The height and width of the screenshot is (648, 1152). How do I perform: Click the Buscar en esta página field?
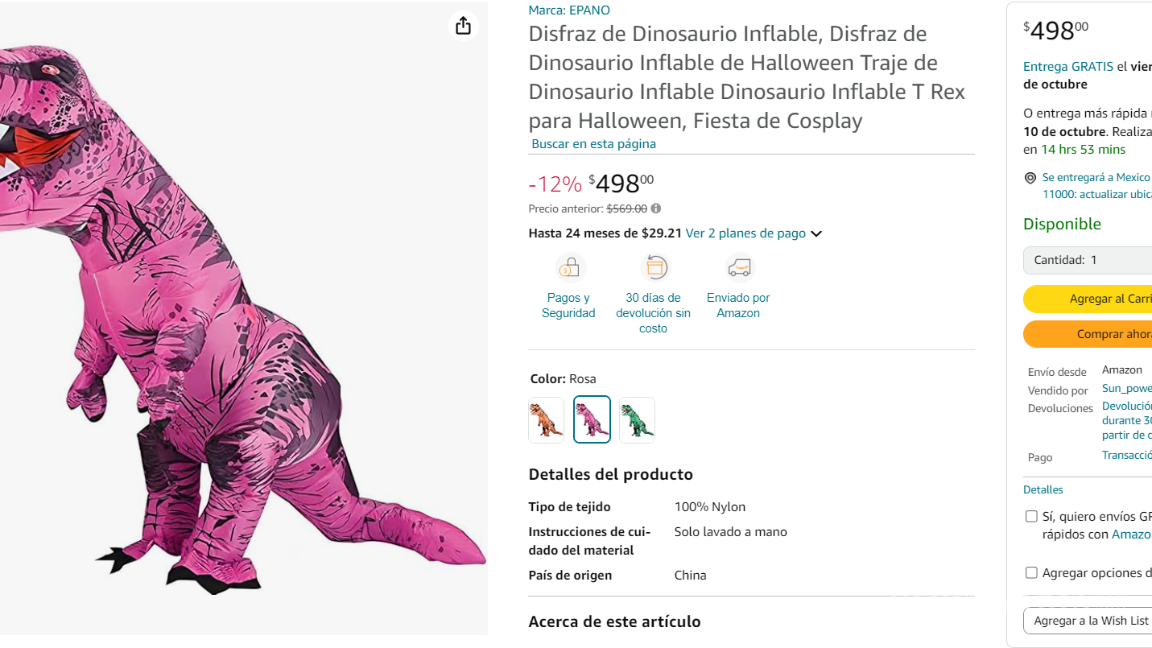coord(592,144)
